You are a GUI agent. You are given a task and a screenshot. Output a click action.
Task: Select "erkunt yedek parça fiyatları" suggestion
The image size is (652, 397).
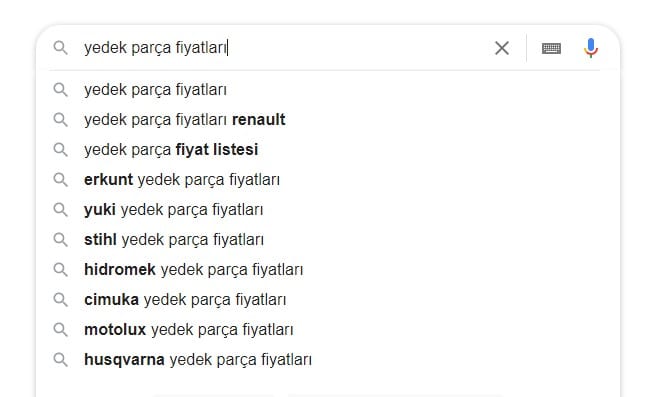(328, 180)
